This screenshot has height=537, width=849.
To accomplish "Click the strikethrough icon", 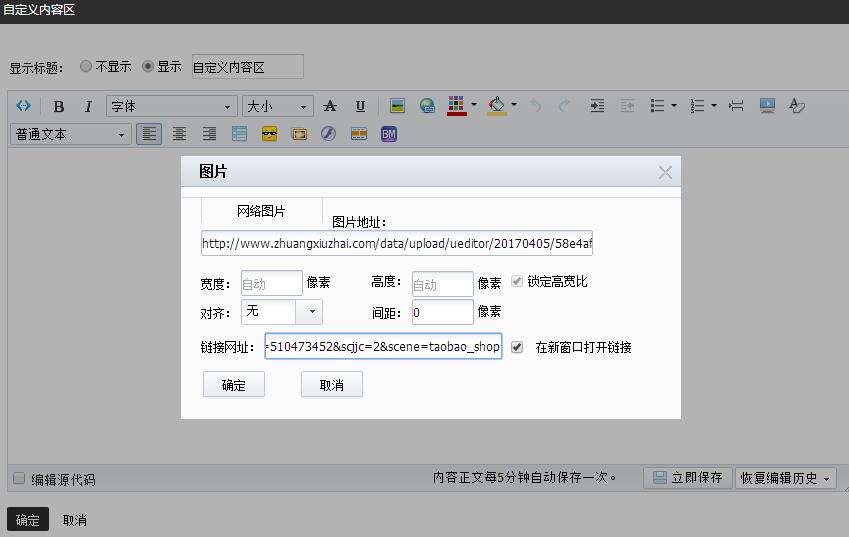I will coord(330,106).
